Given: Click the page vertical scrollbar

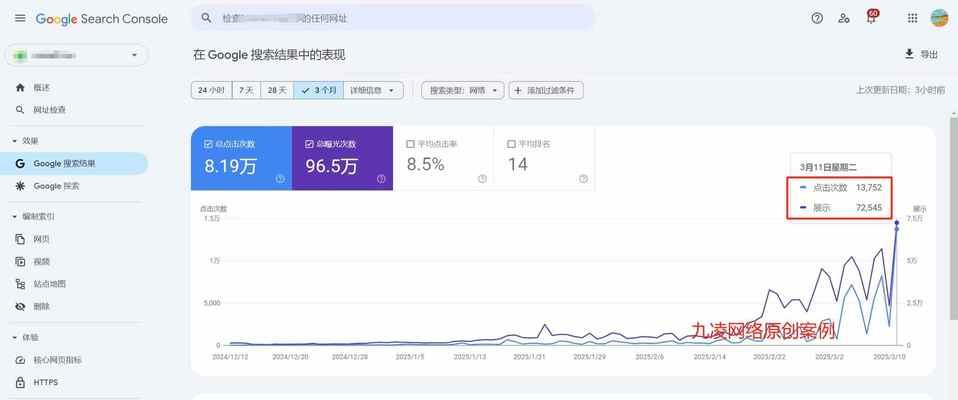Looking at the screenshot, I should (x=954, y=220).
